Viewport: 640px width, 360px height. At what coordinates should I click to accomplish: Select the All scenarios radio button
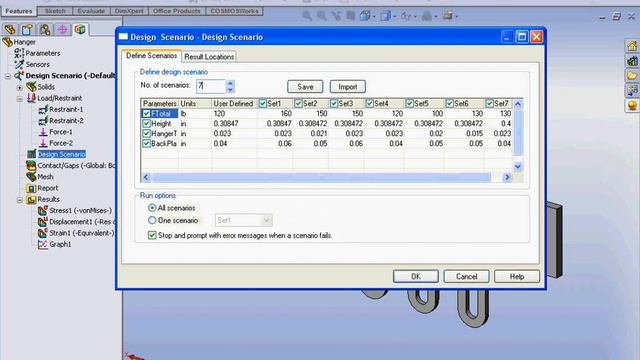pyautogui.click(x=152, y=208)
